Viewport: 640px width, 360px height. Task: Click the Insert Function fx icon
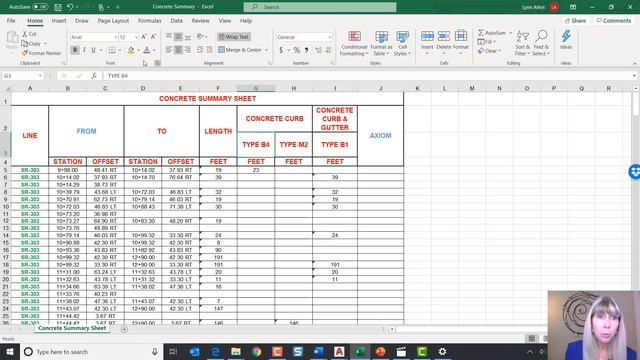94,76
